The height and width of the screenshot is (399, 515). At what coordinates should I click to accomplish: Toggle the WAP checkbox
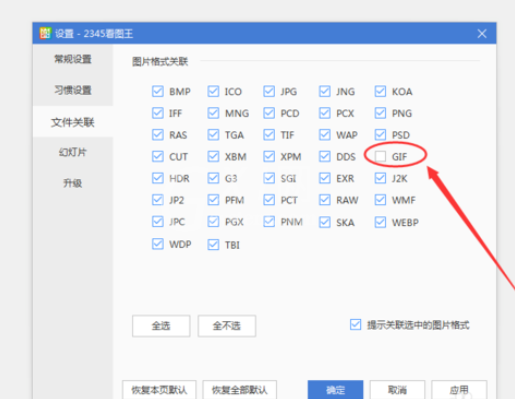coord(325,135)
